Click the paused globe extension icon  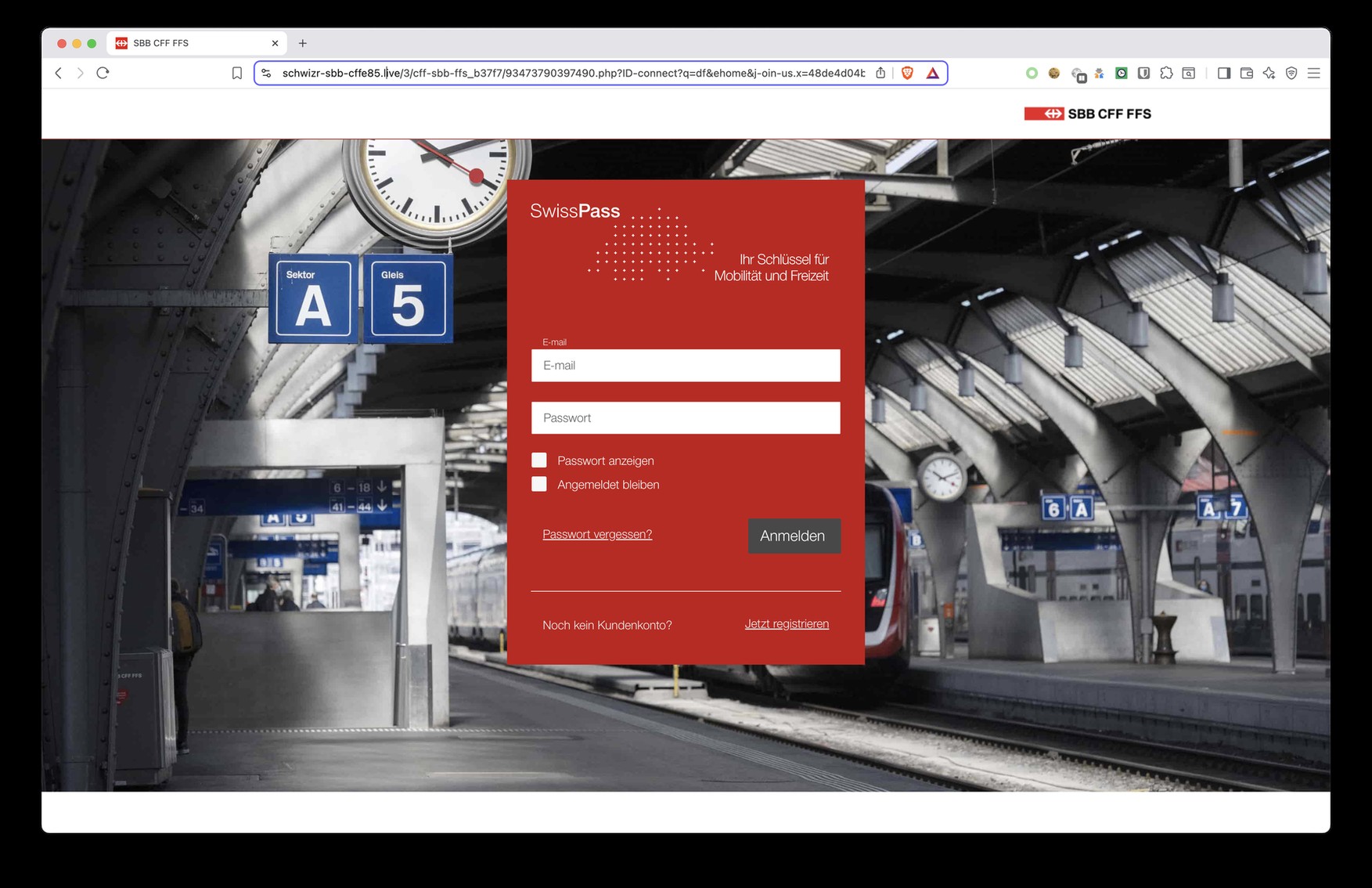click(x=1079, y=74)
